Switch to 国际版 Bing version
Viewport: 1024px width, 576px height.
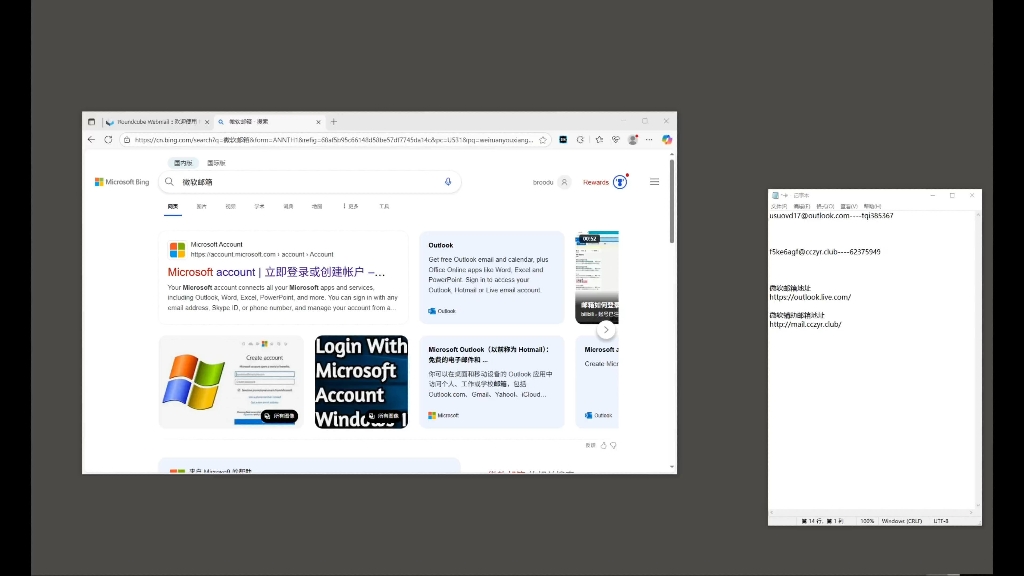pyautogui.click(x=216, y=163)
